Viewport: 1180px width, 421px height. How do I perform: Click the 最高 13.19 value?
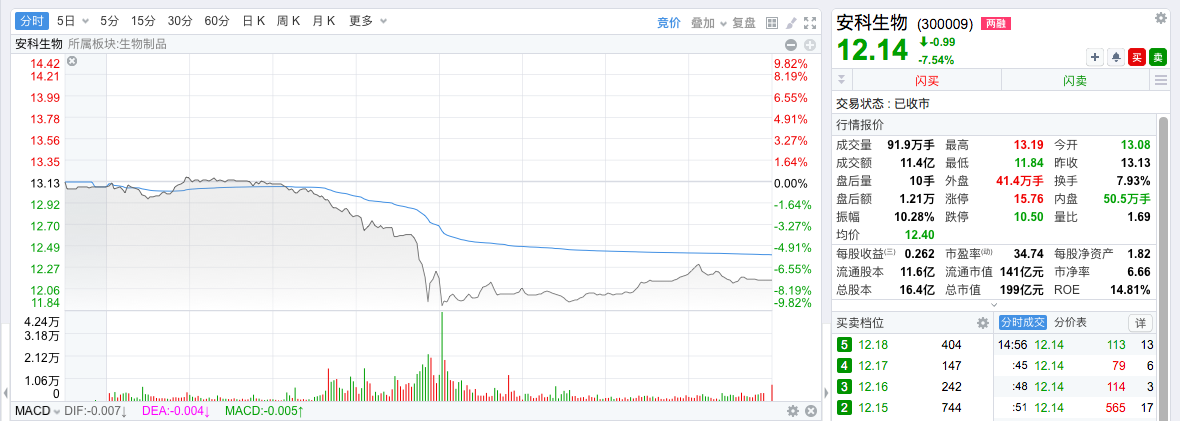pyautogui.click(x=1028, y=144)
